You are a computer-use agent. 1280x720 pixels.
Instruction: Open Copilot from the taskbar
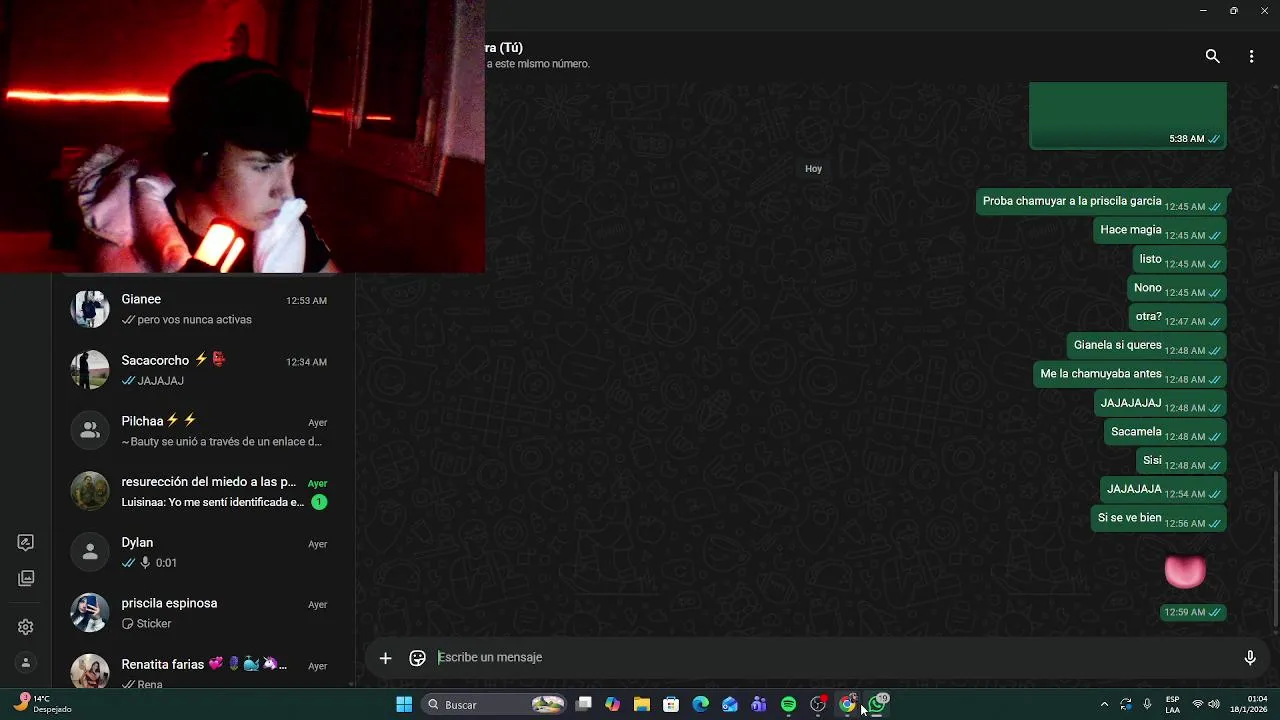(613, 705)
